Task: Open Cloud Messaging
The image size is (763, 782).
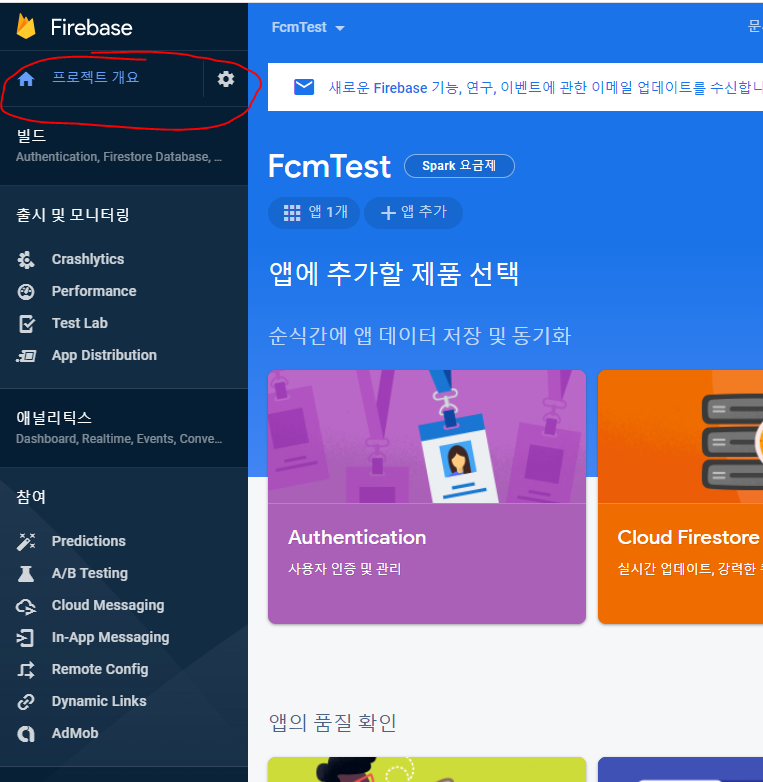Action: 108,605
